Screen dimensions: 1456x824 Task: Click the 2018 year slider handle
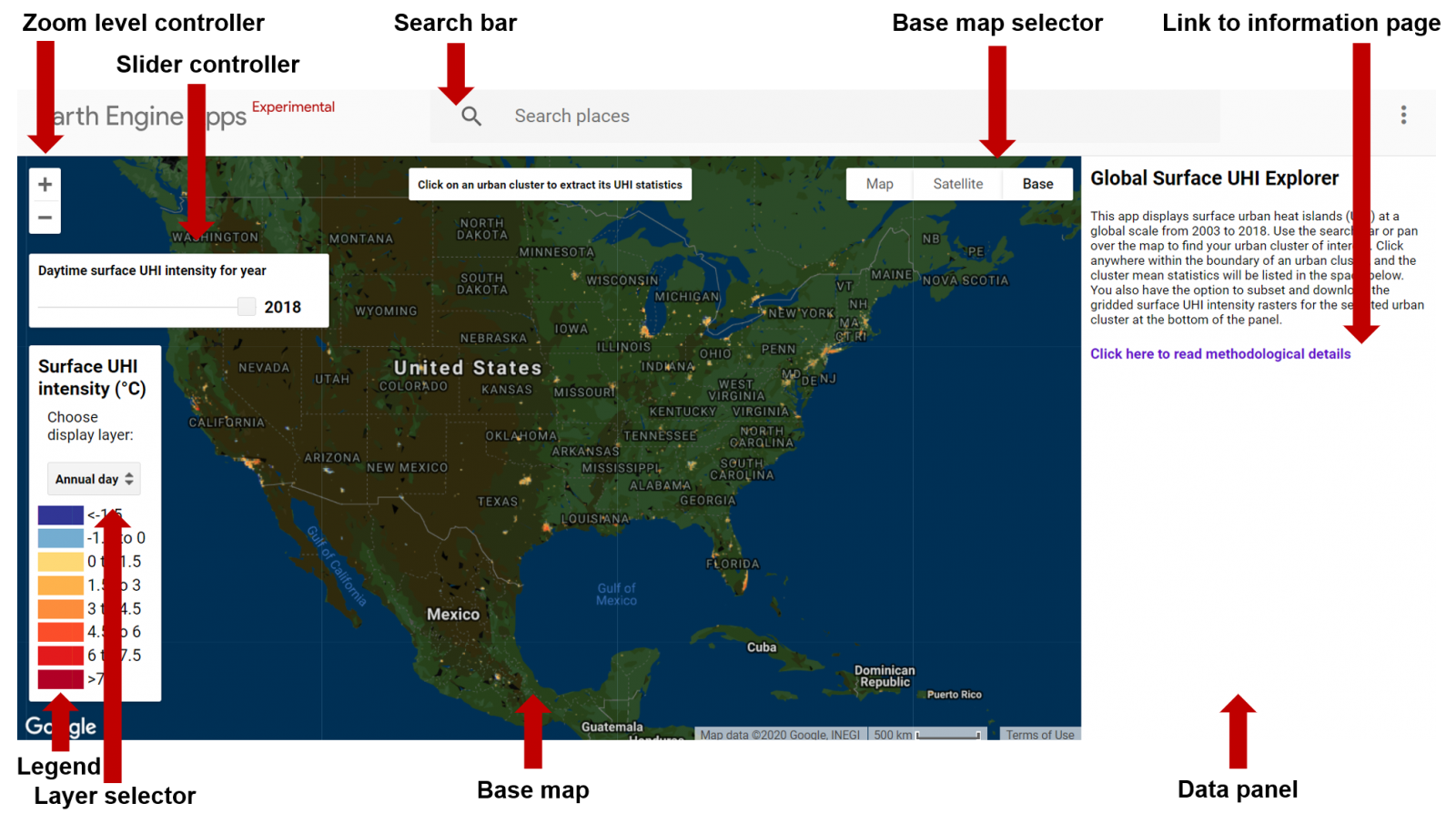click(x=245, y=306)
